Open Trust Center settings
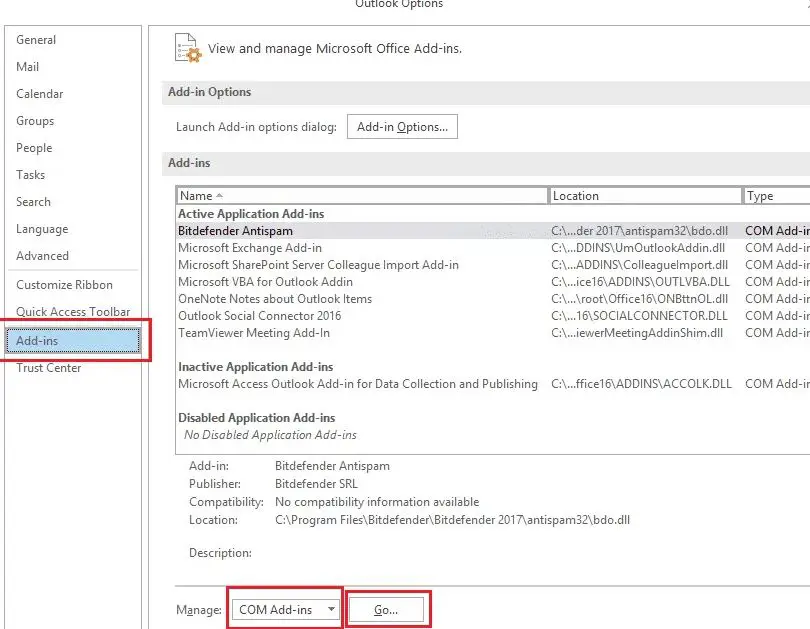Screen dimensions: 810x629 pos(49,368)
